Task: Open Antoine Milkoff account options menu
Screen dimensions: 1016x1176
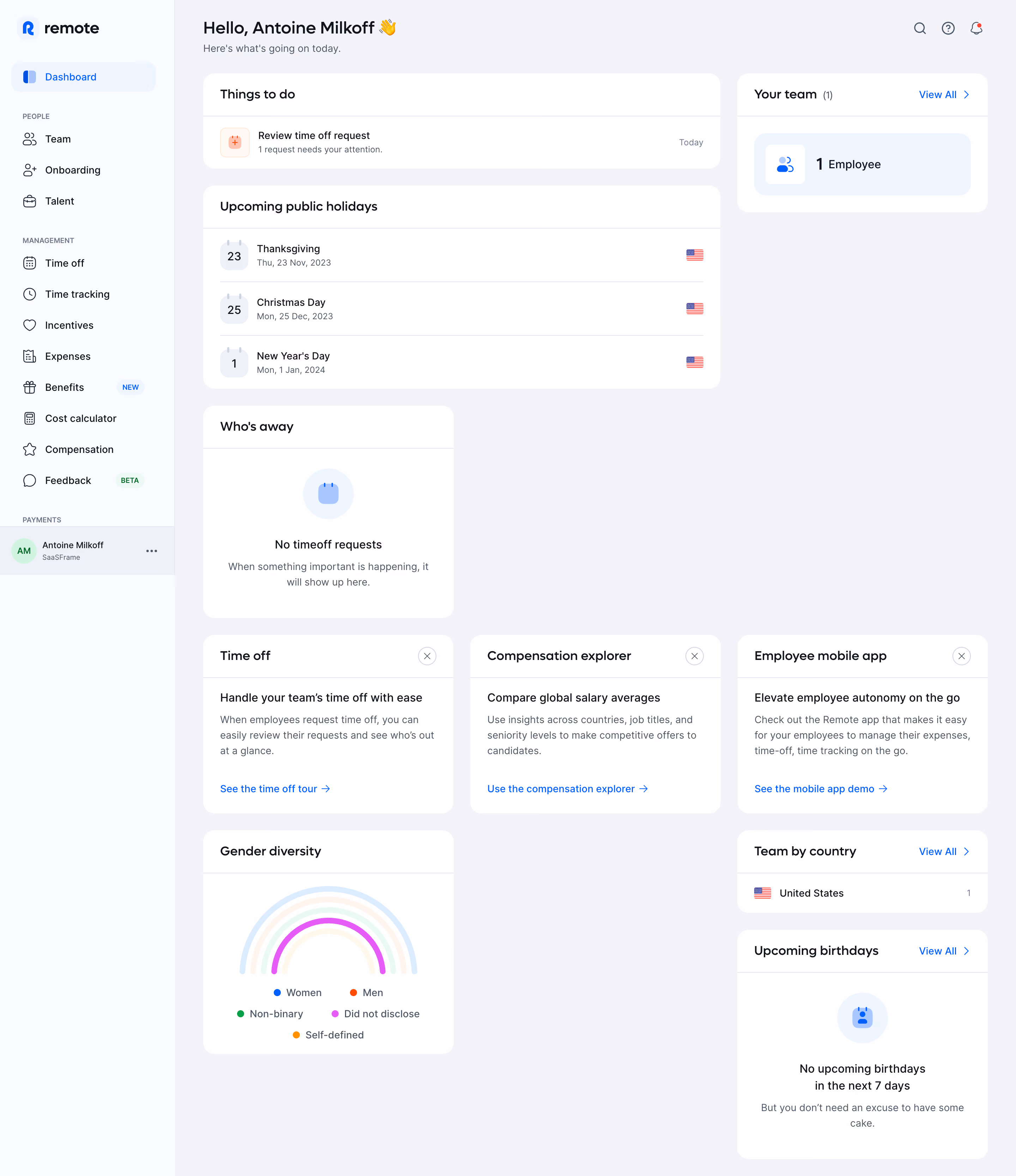Action: 152,551
